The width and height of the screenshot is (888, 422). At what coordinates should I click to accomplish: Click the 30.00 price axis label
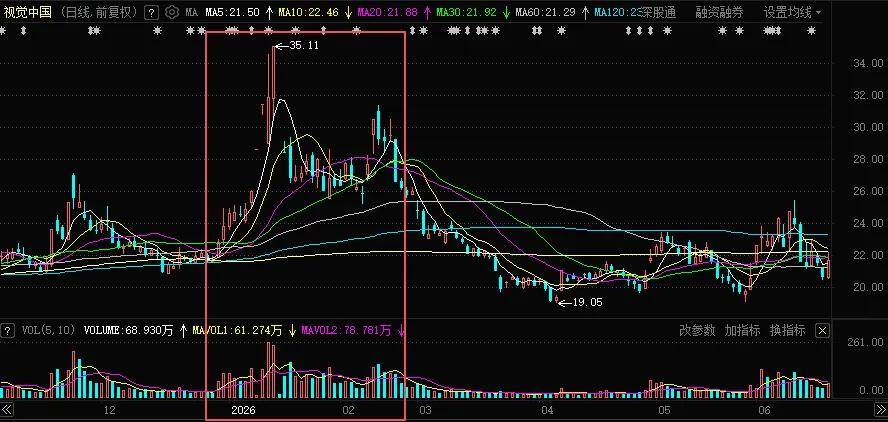point(868,127)
